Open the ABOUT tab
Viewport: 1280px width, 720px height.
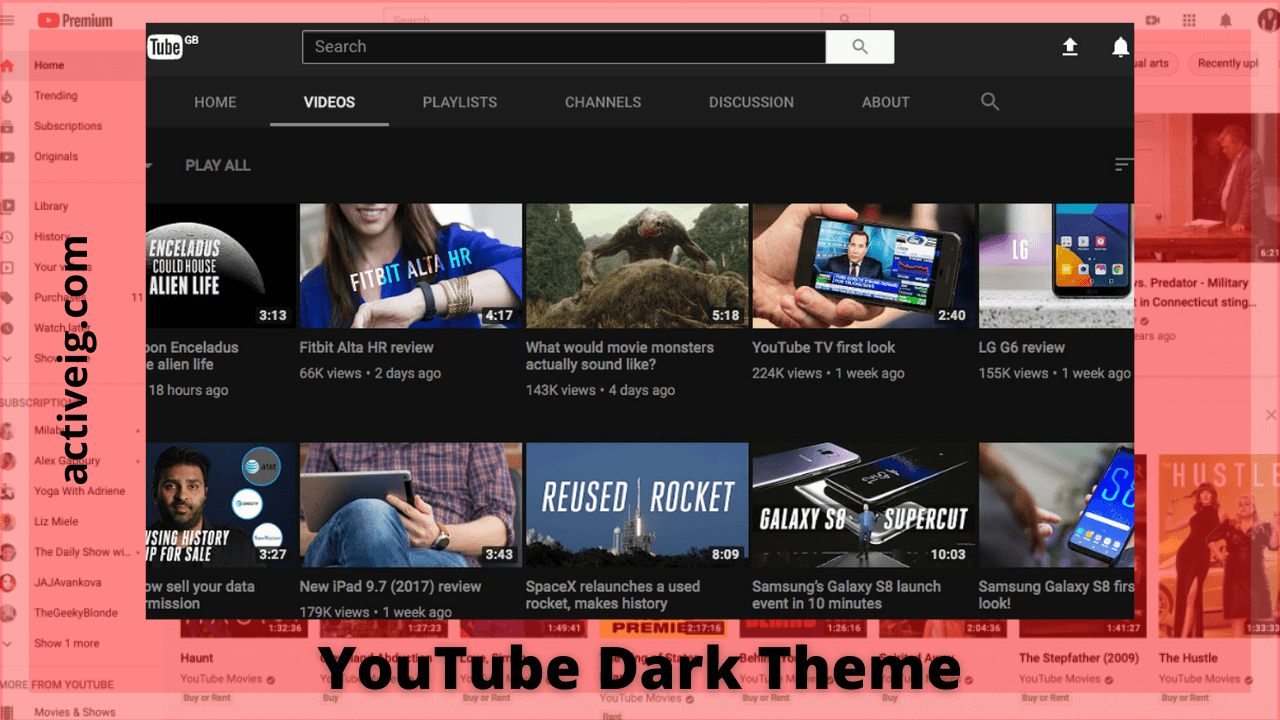coord(886,102)
